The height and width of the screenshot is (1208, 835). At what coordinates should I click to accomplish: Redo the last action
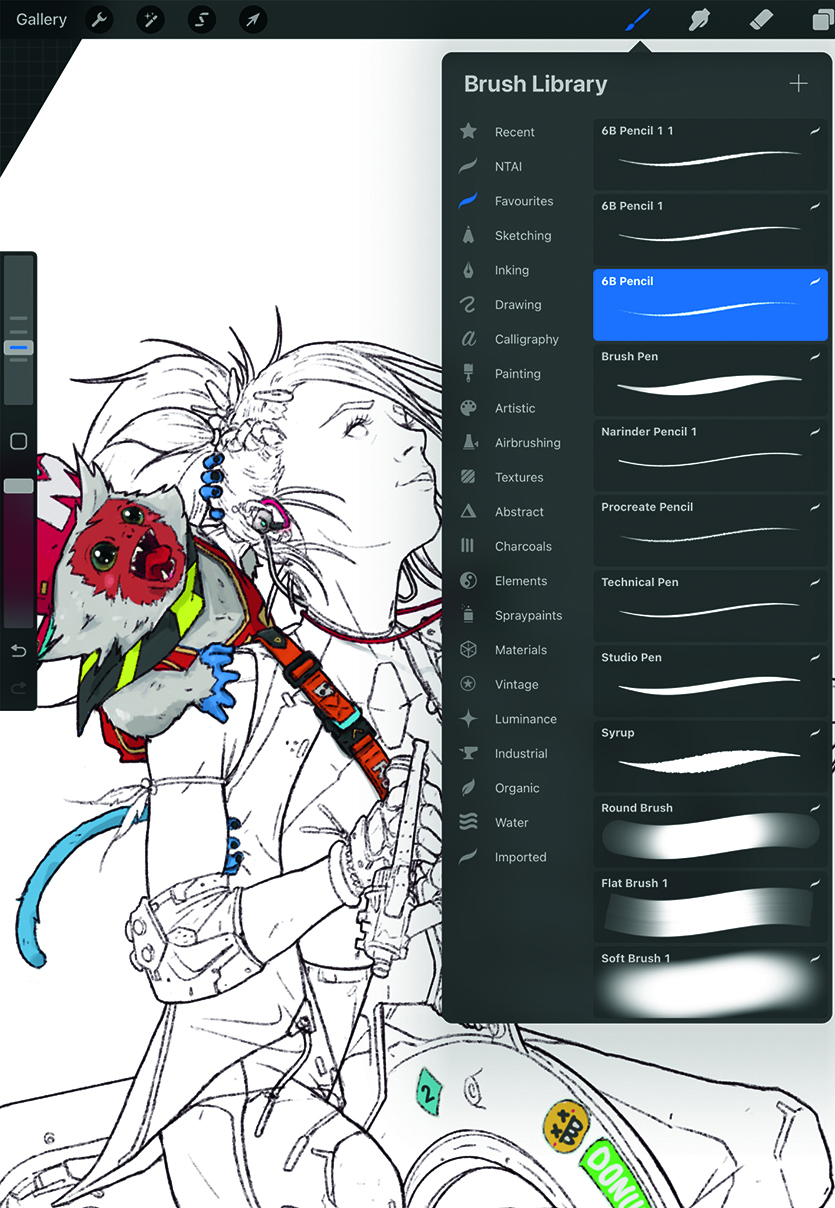[18, 688]
